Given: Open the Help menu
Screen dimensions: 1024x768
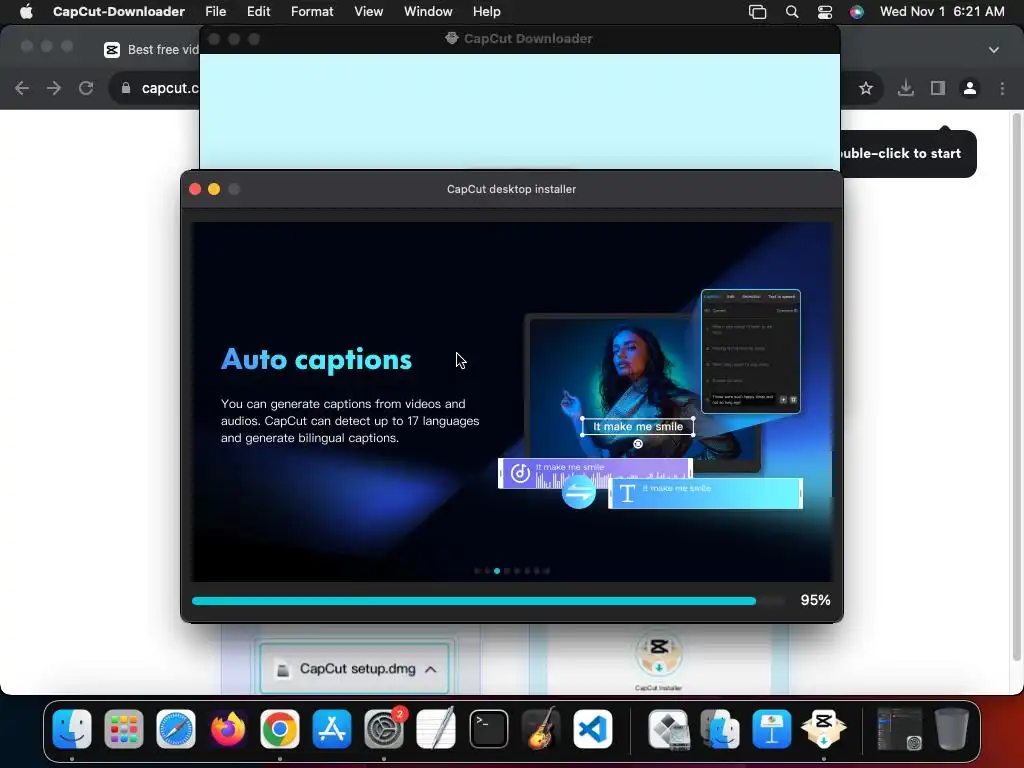Looking at the screenshot, I should pos(487,12).
